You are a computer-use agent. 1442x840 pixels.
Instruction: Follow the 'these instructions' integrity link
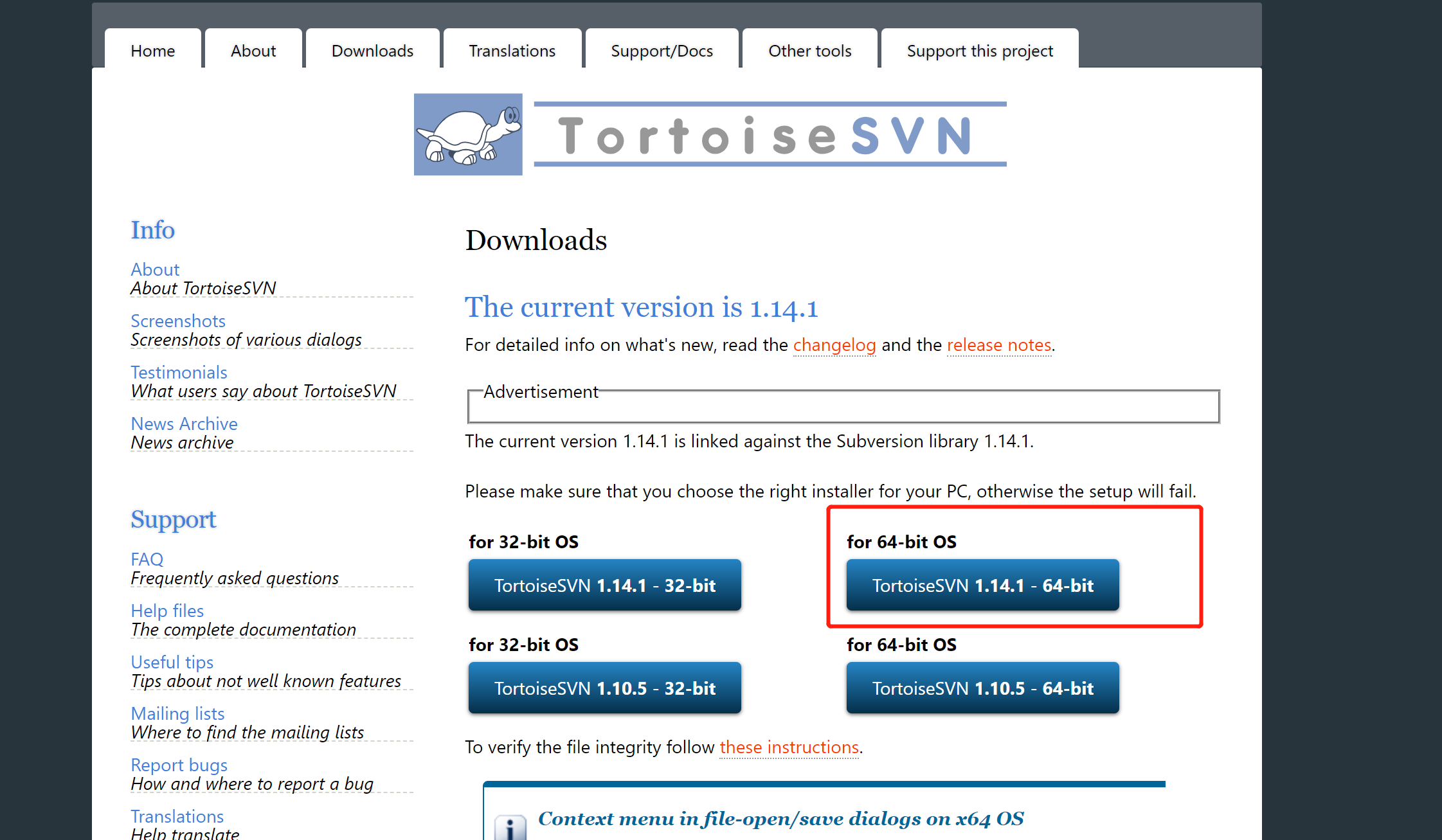pos(789,747)
